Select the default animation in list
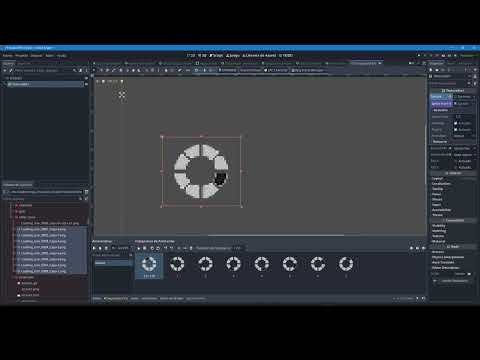 click(113, 263)
